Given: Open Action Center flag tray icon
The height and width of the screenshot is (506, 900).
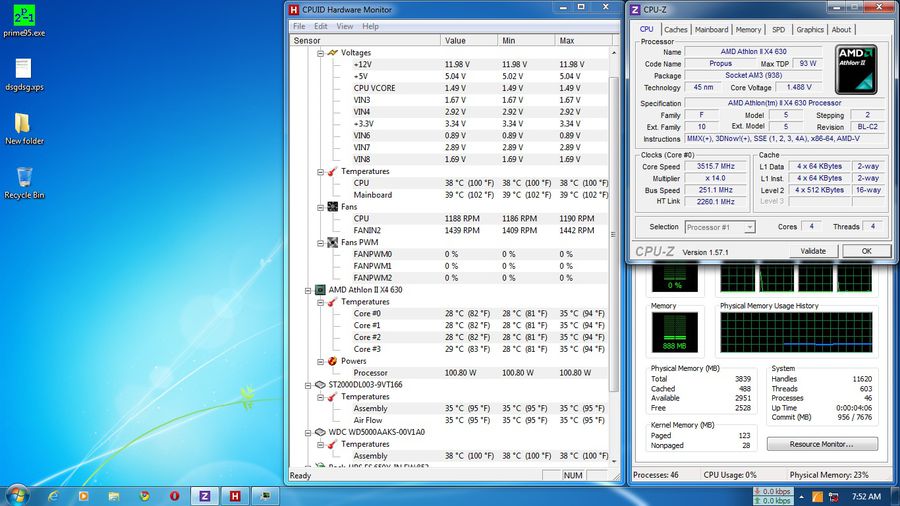Looking at the screenshot, I should pyautogui.click(x=833, y=497).
